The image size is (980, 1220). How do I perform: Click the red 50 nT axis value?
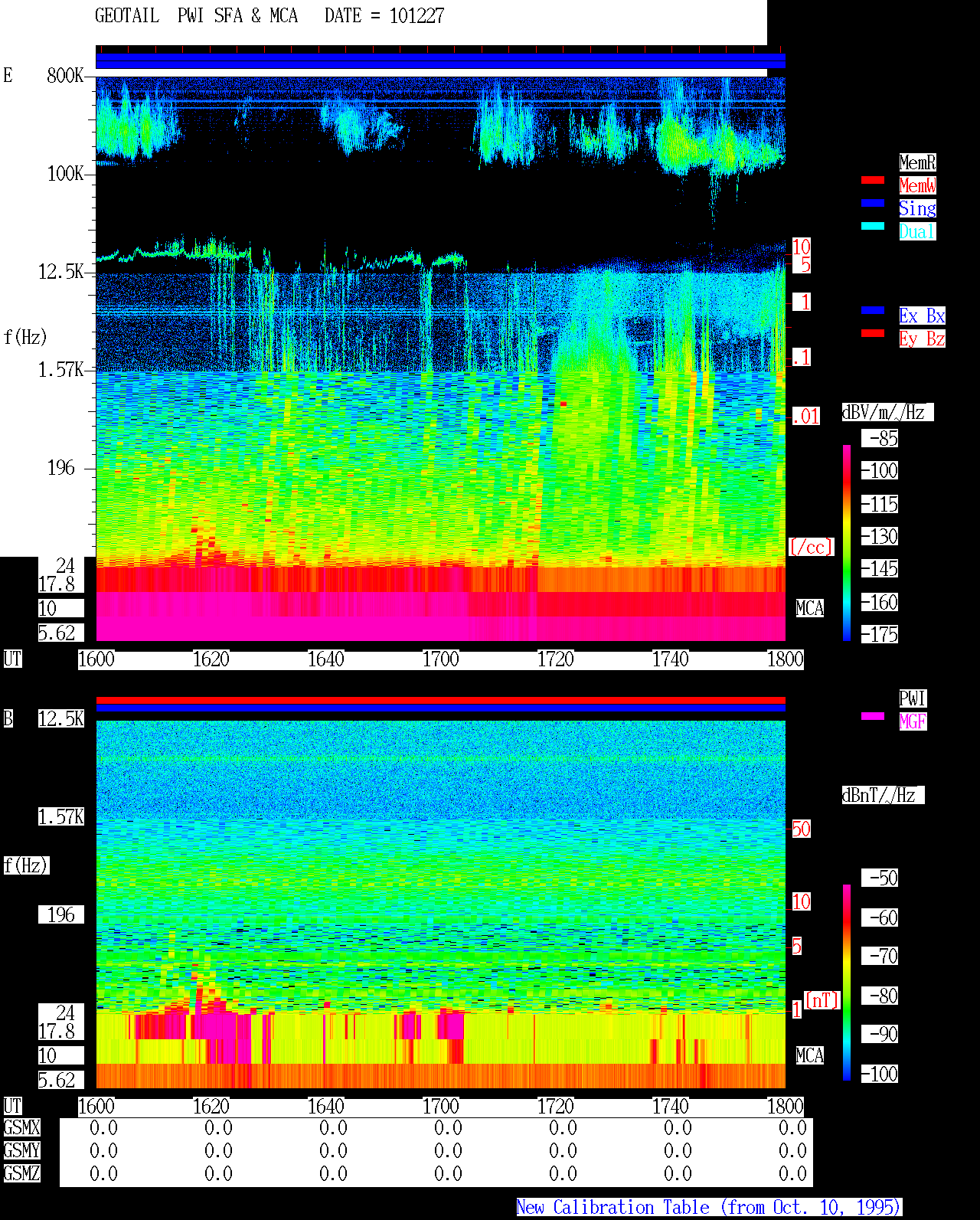pos(801,829)
